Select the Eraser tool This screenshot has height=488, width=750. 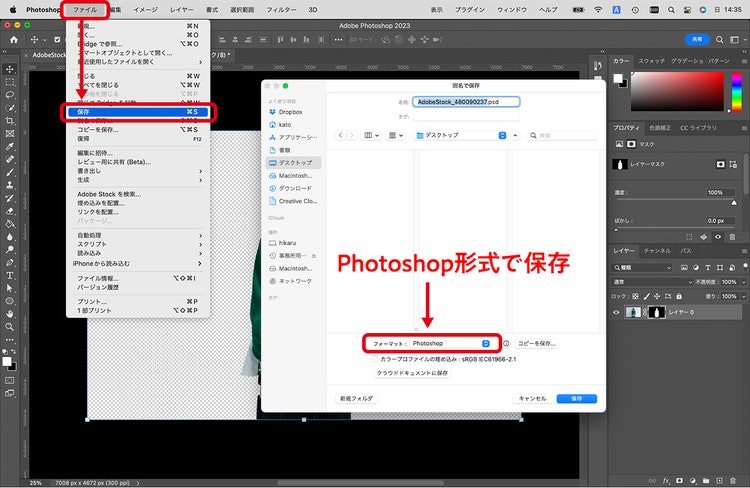[10, 211]
